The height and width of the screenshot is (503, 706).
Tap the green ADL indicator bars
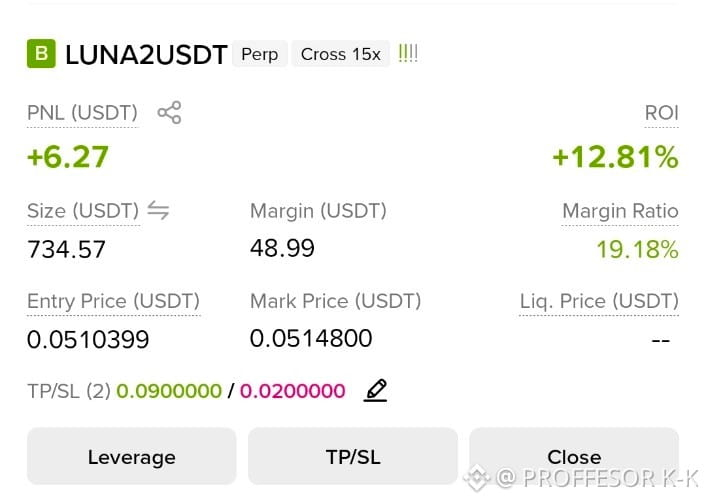408,53
